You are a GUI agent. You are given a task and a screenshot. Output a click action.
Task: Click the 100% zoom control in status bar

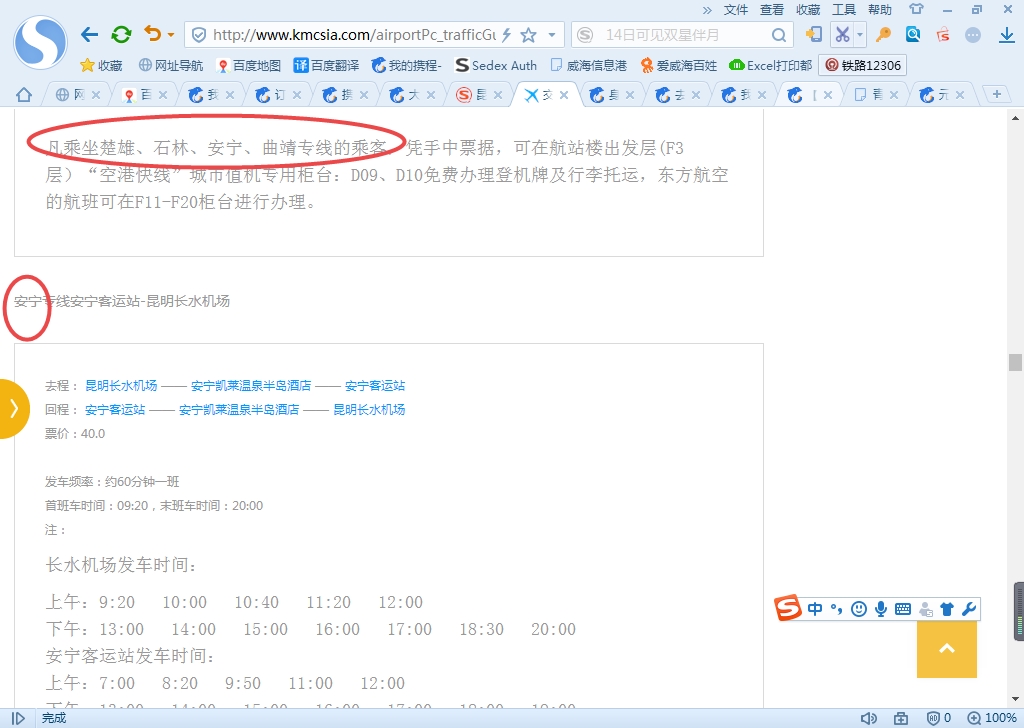[x=992, y=718]
